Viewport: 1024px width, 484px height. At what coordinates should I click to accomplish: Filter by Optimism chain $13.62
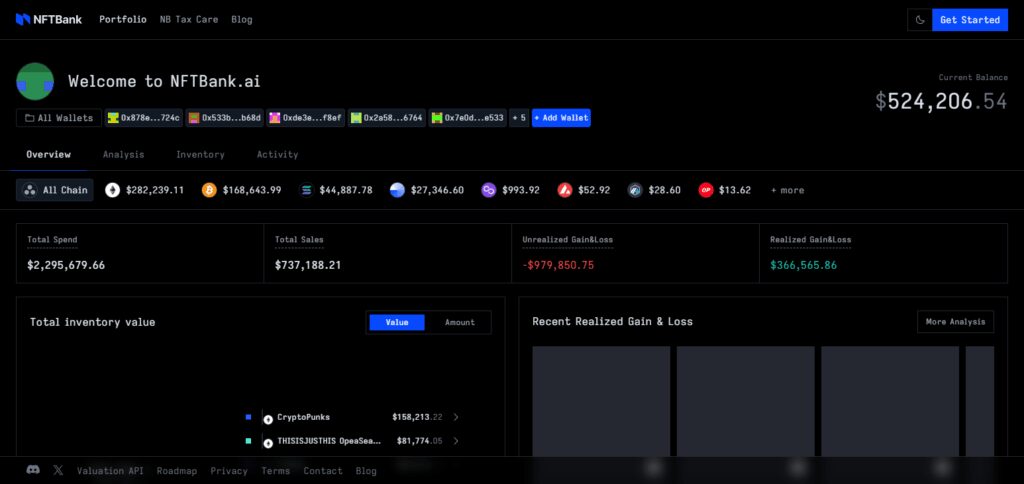(x=725, y=190)
